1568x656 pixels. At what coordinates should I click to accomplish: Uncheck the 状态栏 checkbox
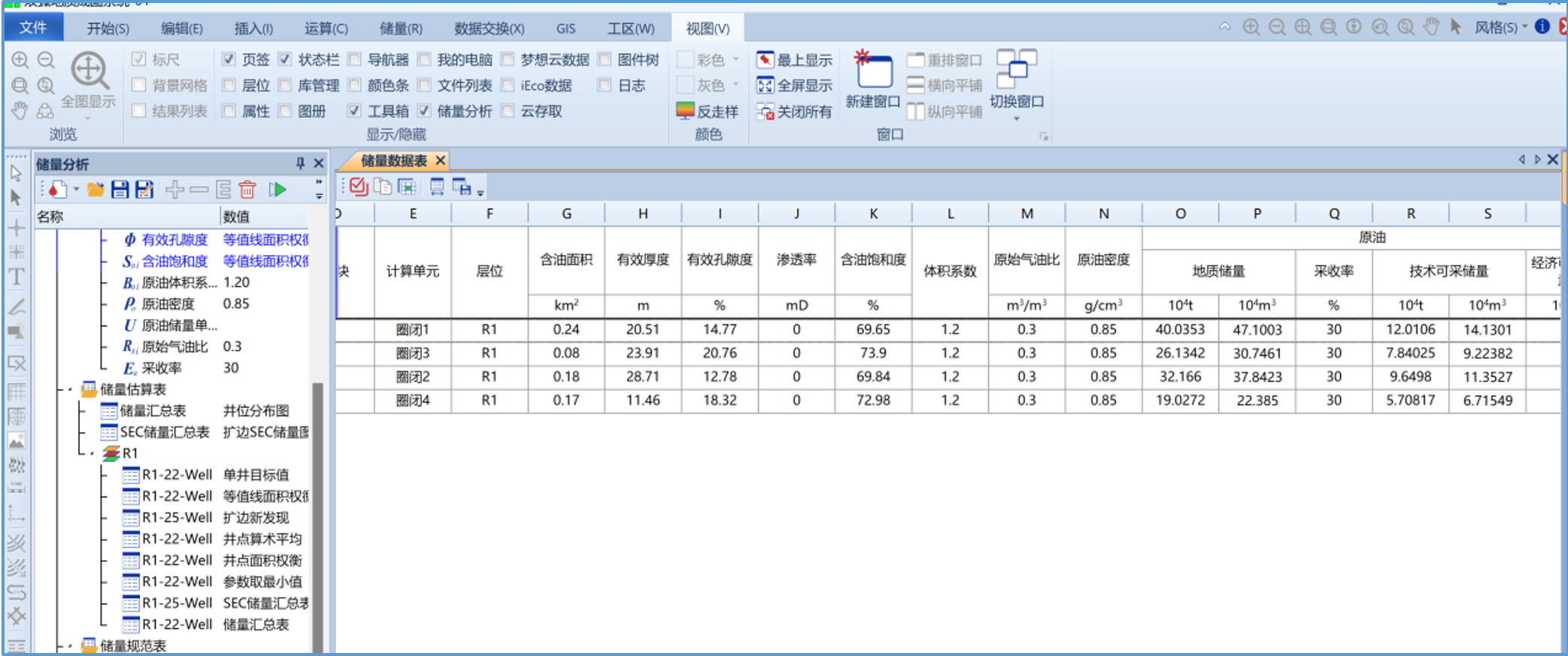pos(285,59)
